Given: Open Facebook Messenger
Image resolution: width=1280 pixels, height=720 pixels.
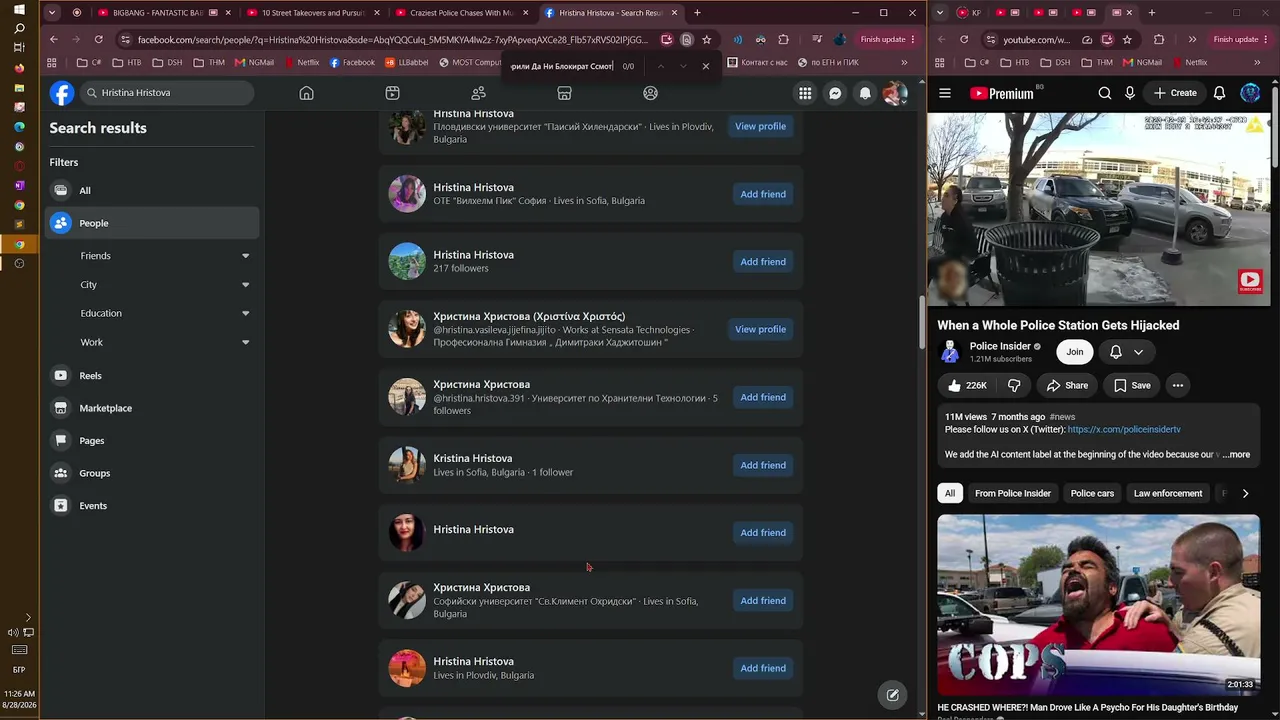Looking at the screenshot, I should (835, 93).
